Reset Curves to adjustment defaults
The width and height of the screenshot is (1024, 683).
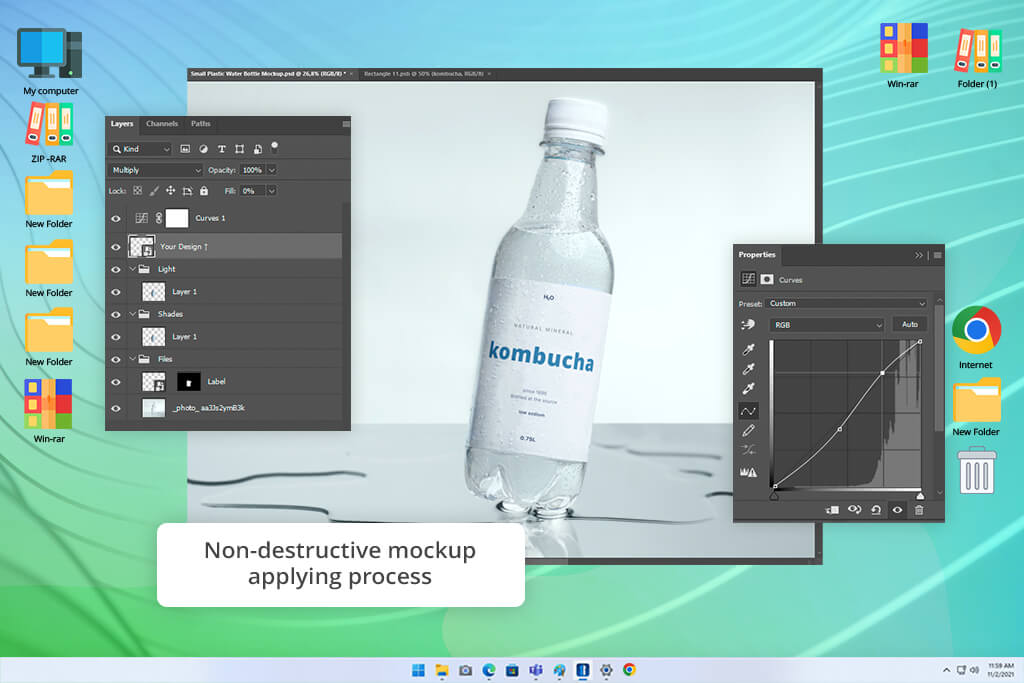pos(876,510)
